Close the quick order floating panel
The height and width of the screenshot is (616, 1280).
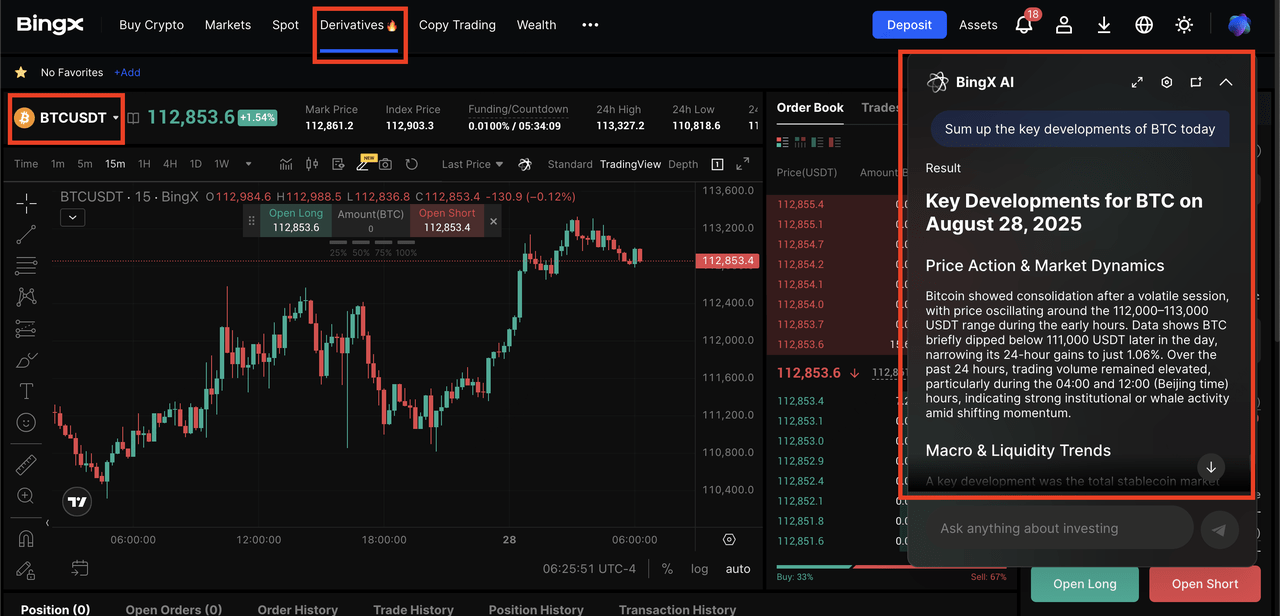pos(494,221)
